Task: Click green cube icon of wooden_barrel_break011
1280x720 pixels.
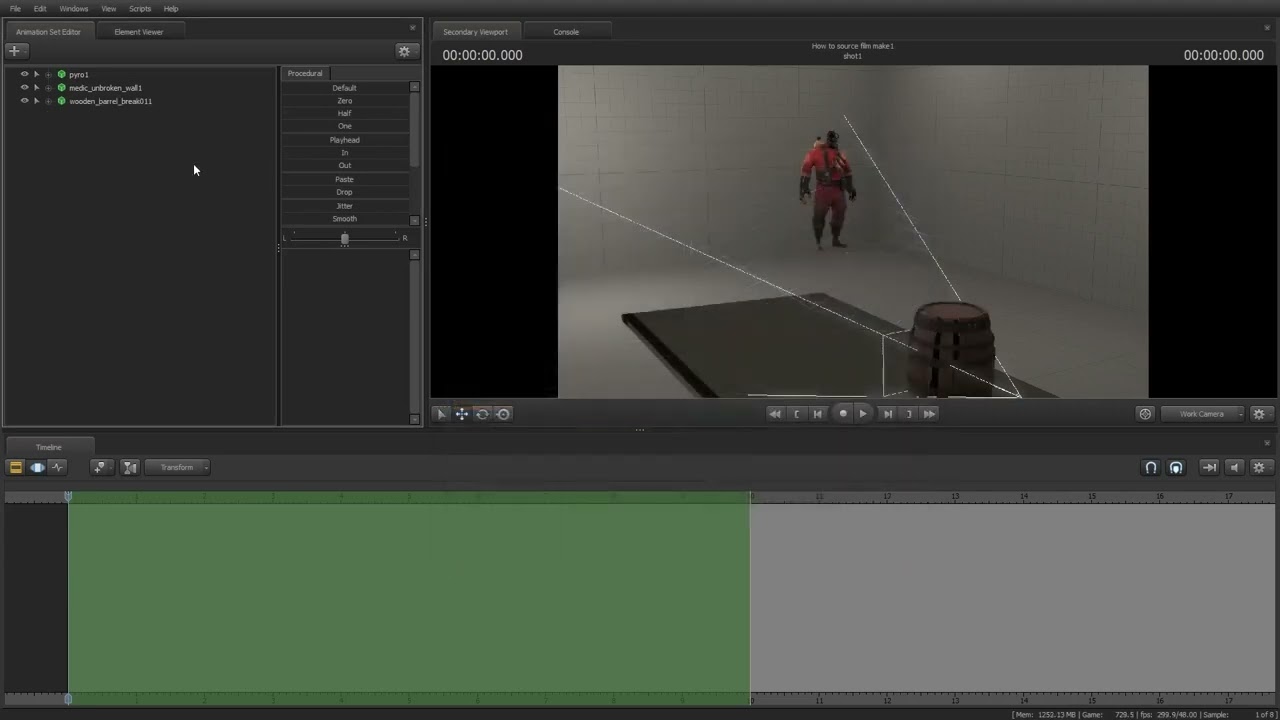Action: coord(61,101)
